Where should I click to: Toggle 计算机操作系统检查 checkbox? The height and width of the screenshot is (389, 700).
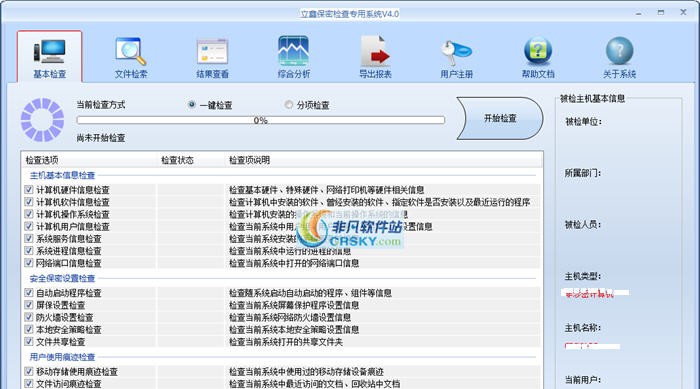(x=29, y=214)
